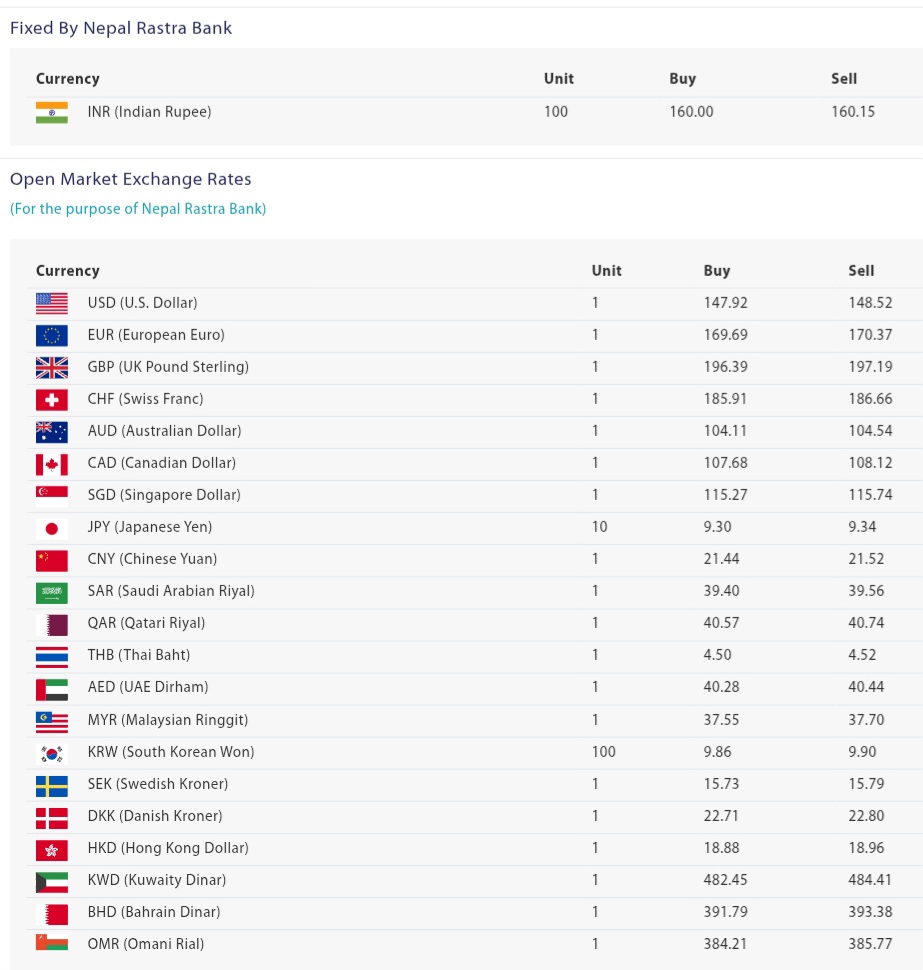This screenshot has width=923, height=970.
Task: Click the INR sell rate 160.15
Action: (x=852, y=112)
